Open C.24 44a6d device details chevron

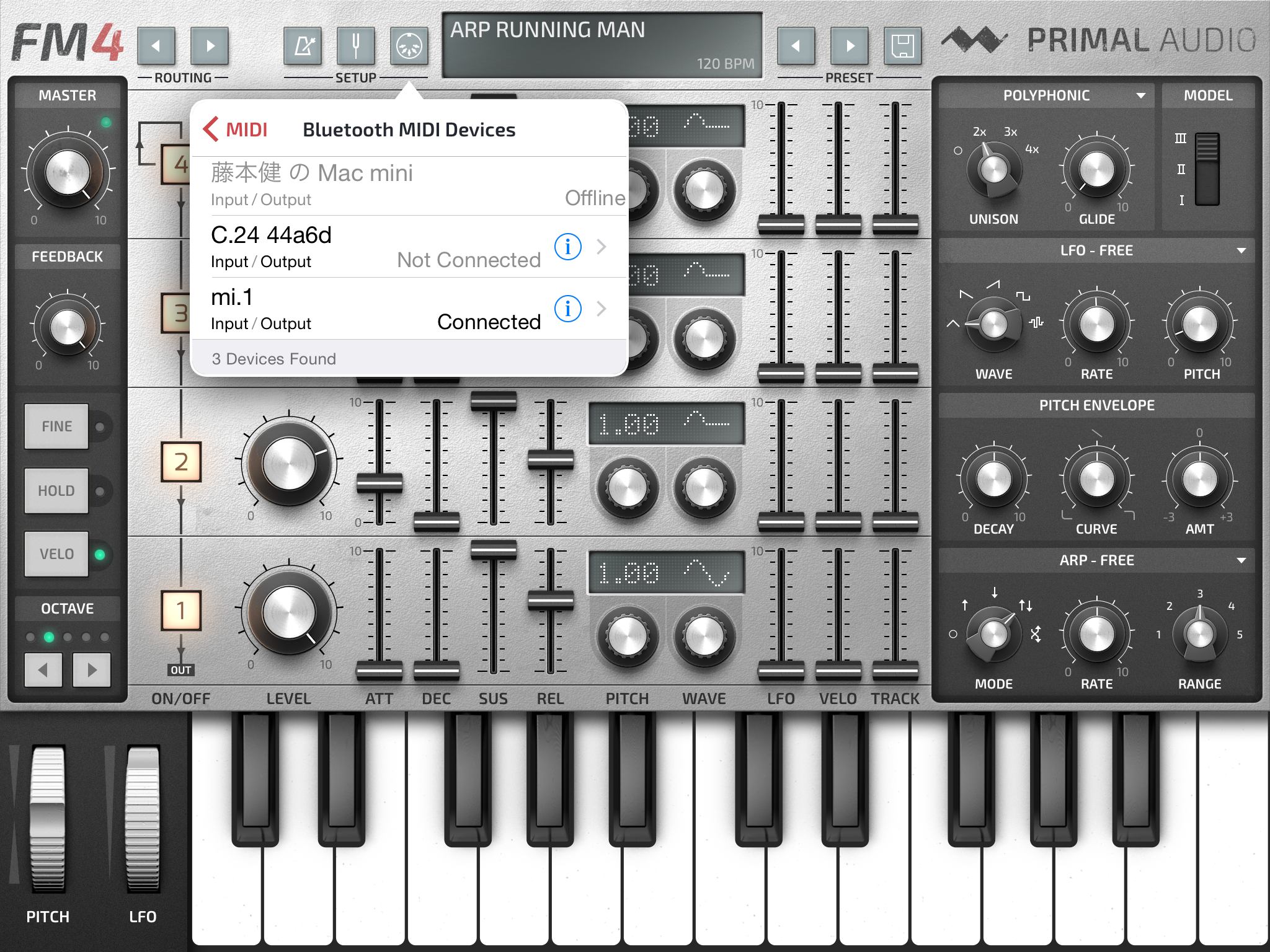(x=601, y=247)
